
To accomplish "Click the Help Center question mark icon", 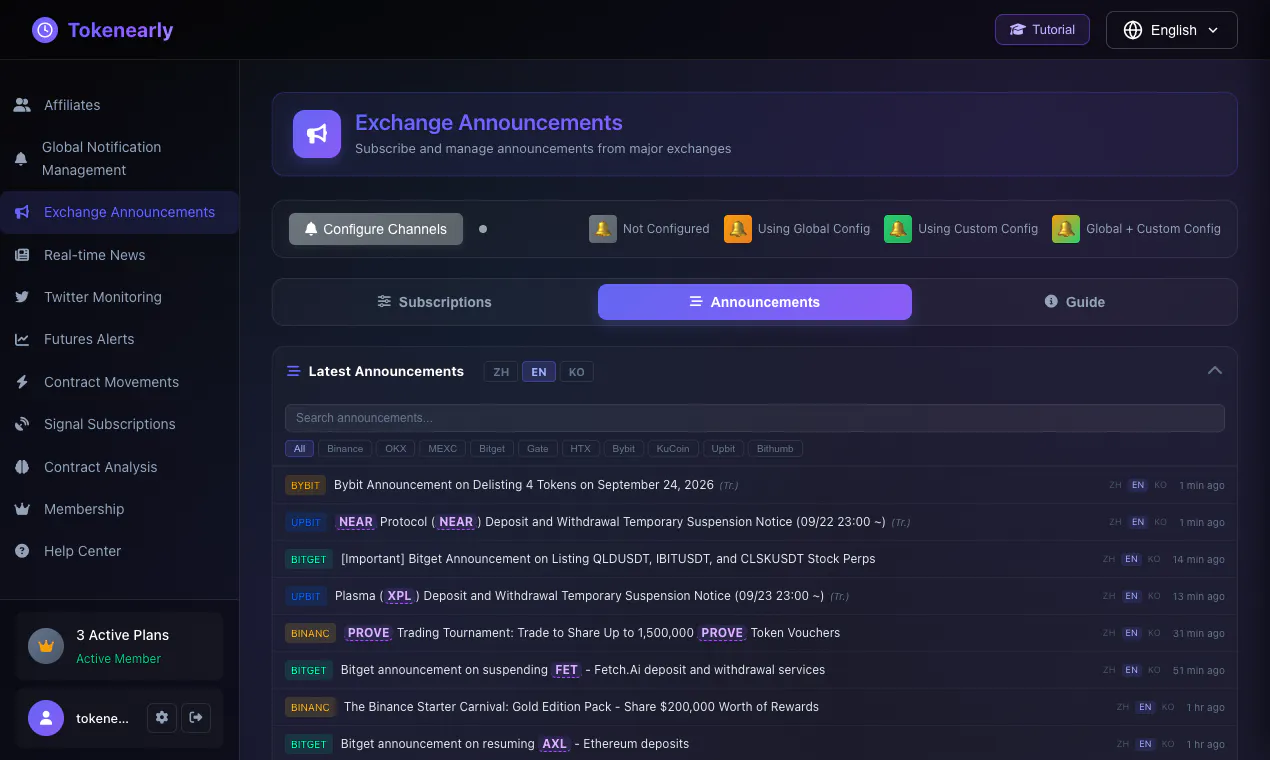I will pyautogui.click(x=22, y=551).
